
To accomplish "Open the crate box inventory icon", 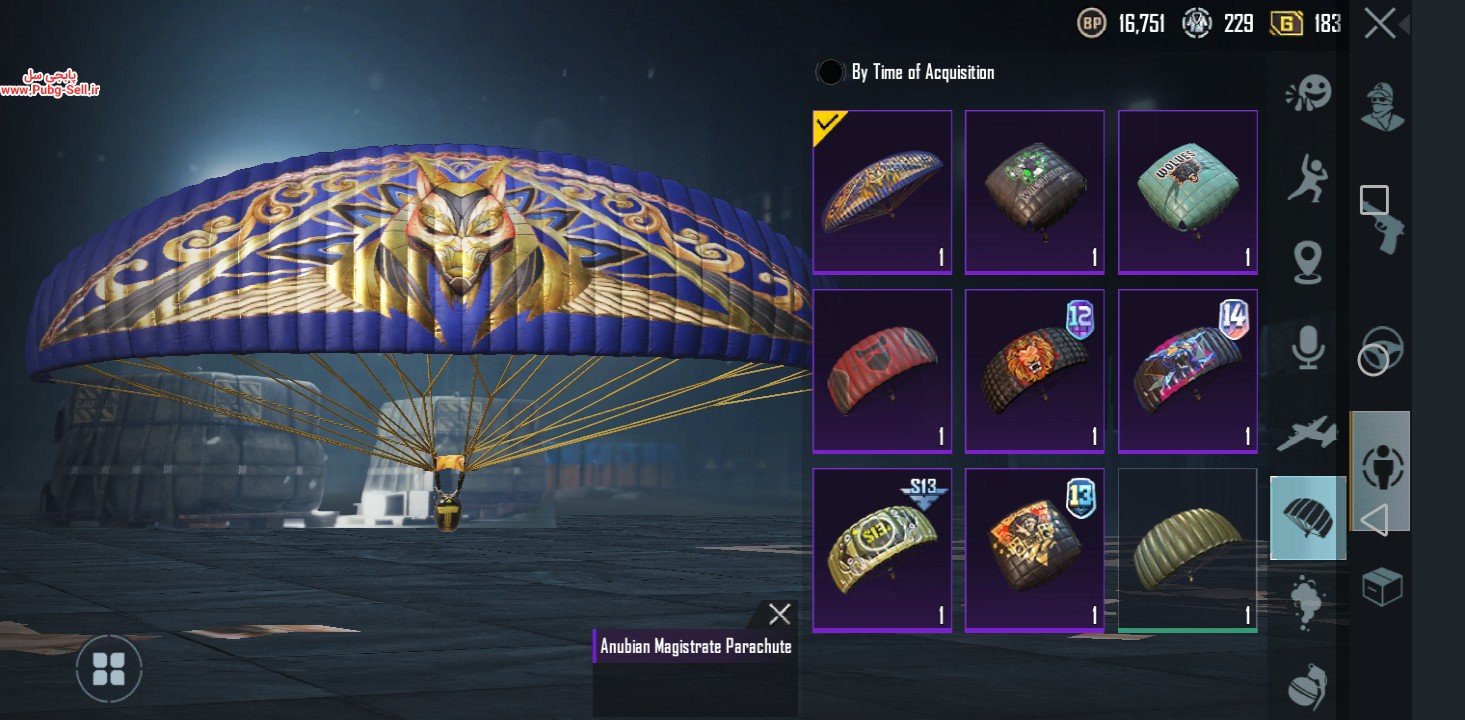I will click(x=1382, y=586).
